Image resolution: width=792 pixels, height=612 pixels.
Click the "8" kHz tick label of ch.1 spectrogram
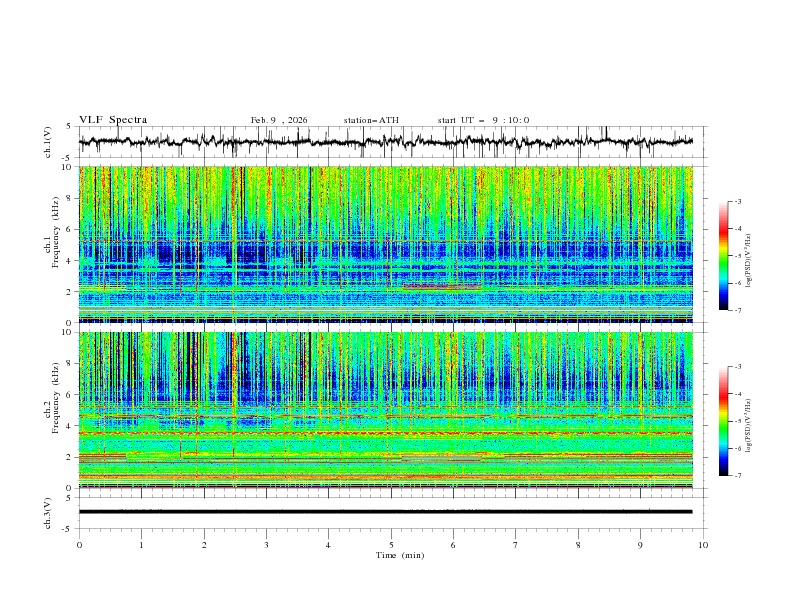[69, 198]
